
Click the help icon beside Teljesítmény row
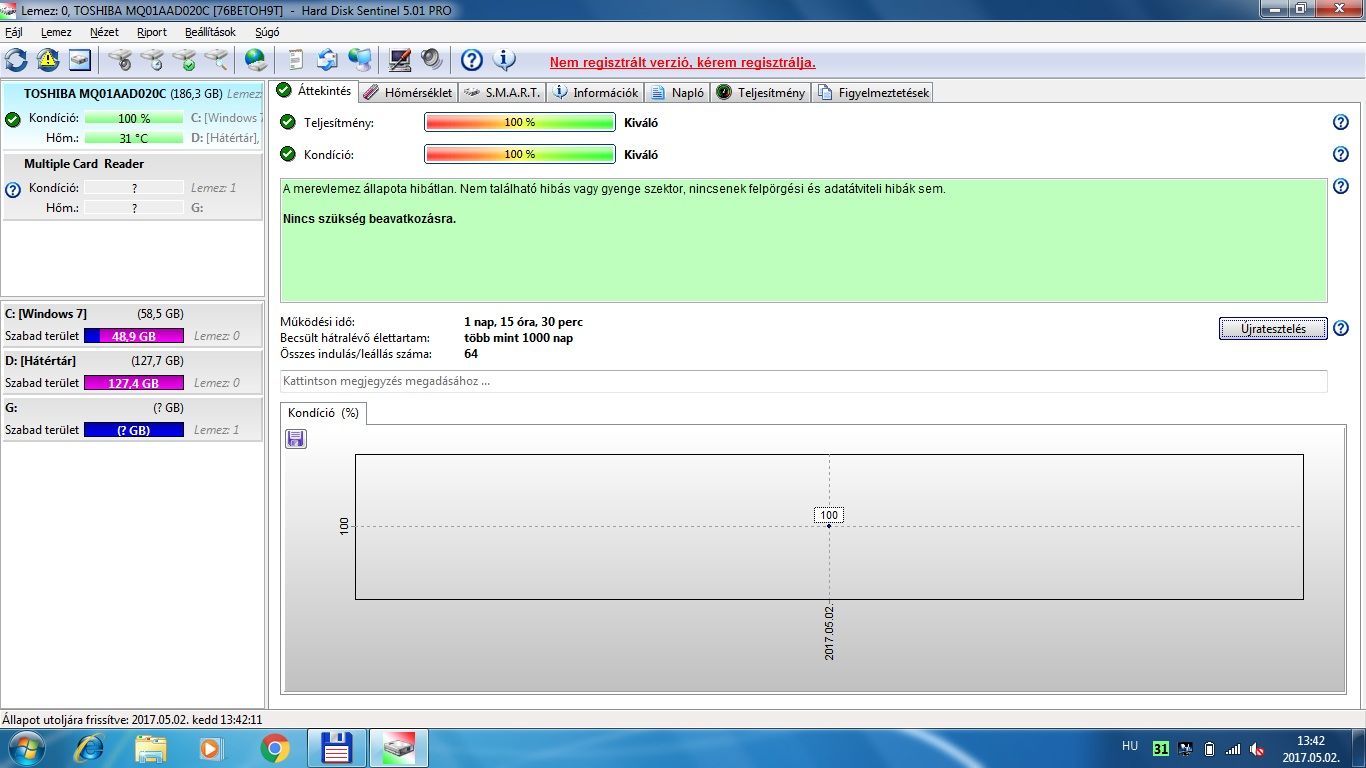[1341, 122]
